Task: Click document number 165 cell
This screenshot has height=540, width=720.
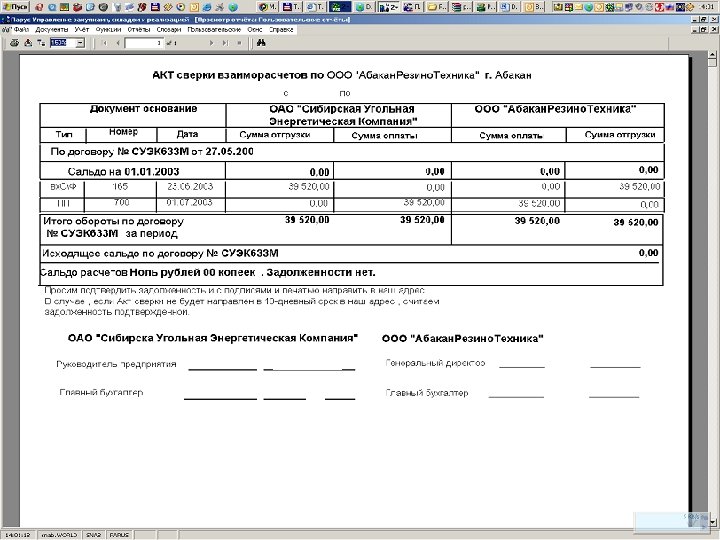Action: point(120,187)
